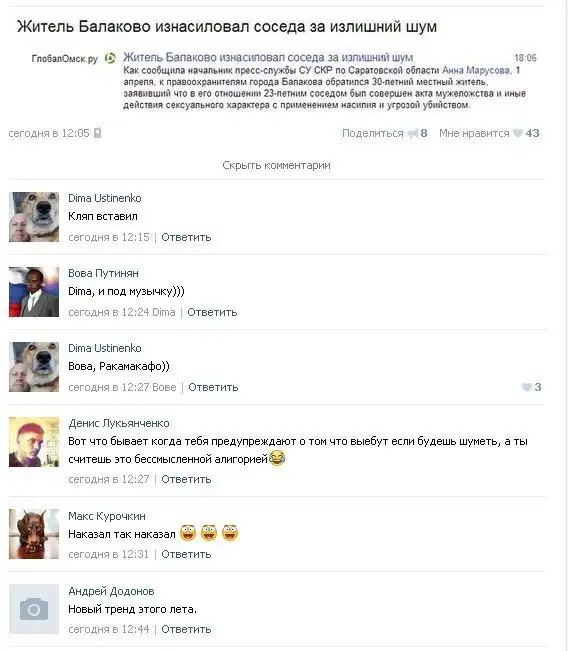Open Андрей Додонов's camera placeholder avatar
The image size is (569, 651).
click(34, 609)
